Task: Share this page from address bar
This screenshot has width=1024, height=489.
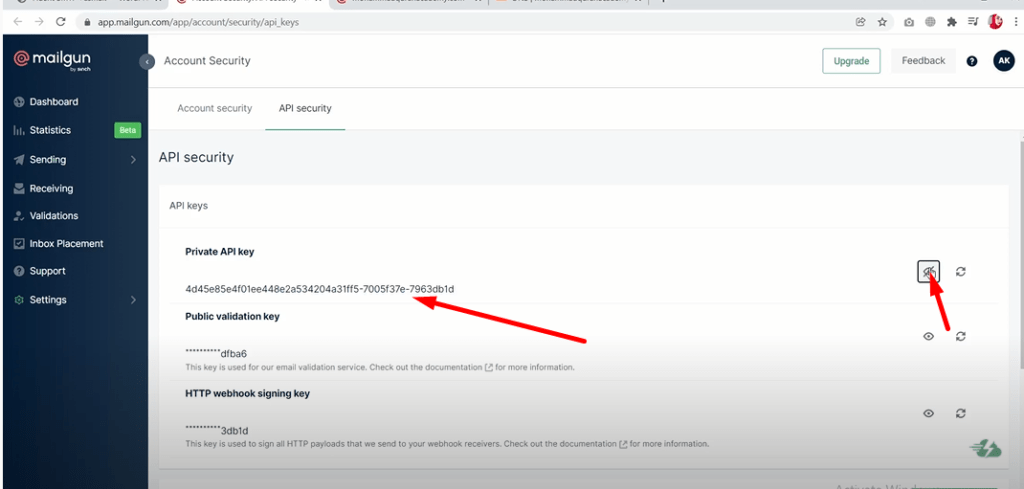Action: (x=861, y=22)
